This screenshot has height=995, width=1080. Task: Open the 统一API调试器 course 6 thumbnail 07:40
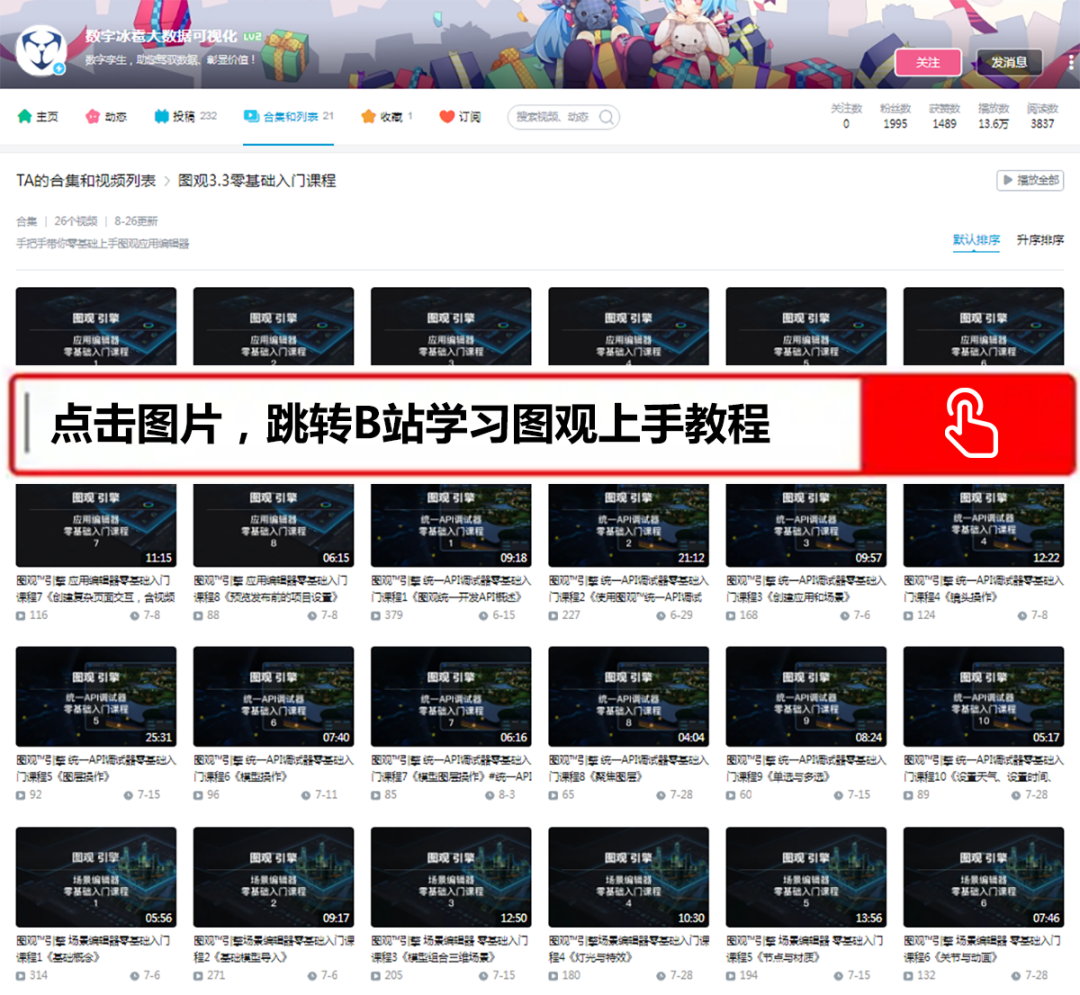coord(273,697)
